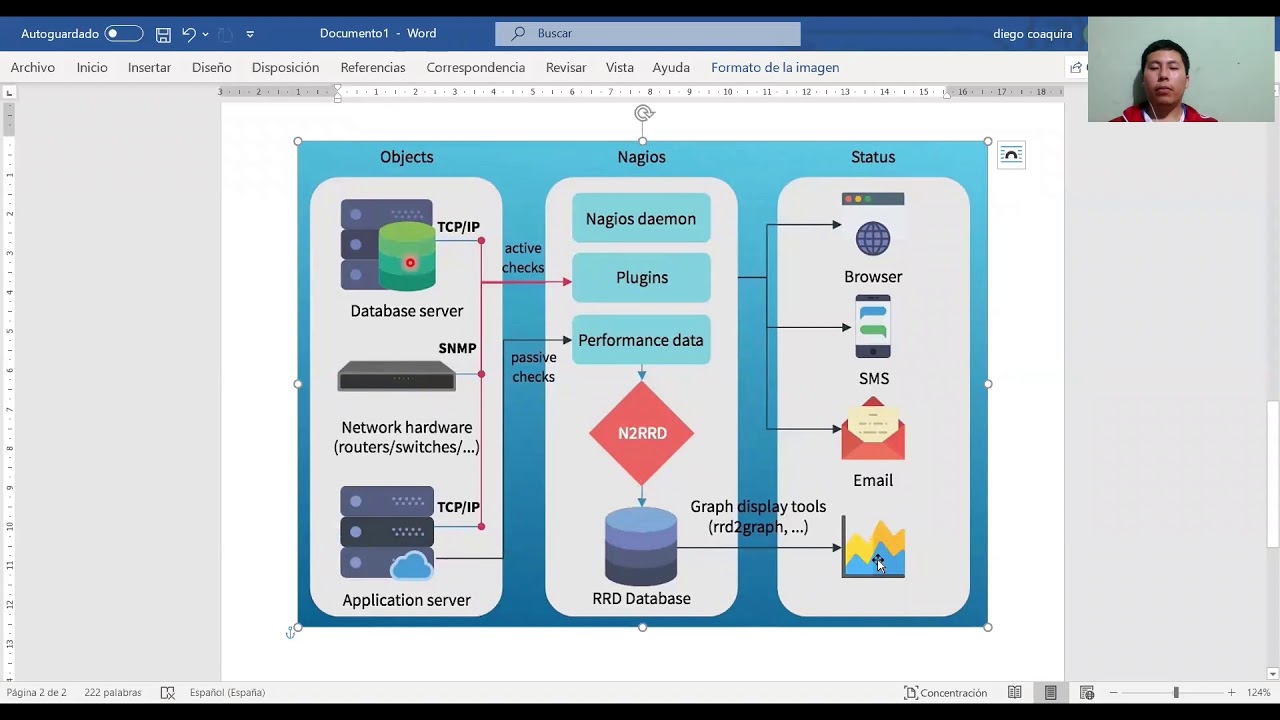Click the Database server icon in the diagram
The width and height of the screenshot is (1280, 720).
point(388,245)
